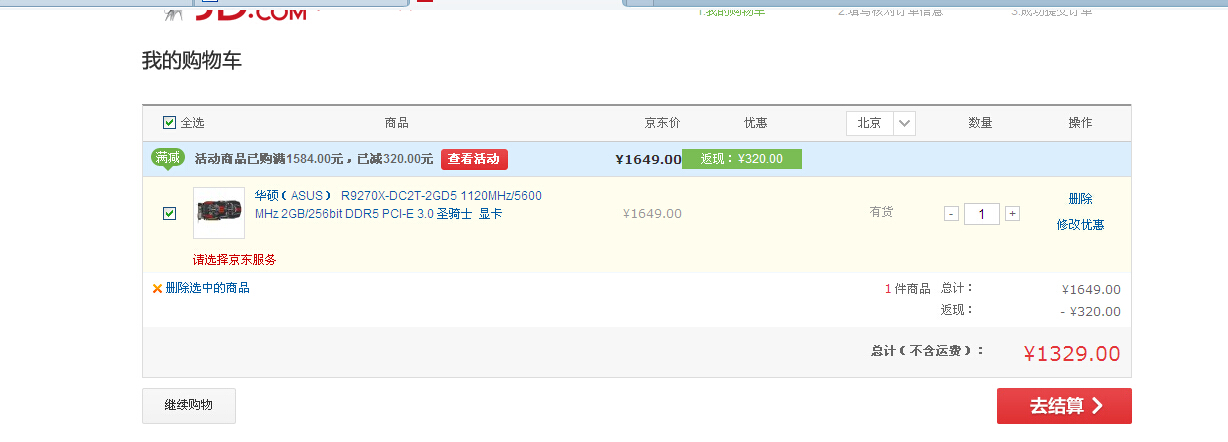1228x442 pixels.
Task: Click the 优惠 column header
Action: (756, 123)
